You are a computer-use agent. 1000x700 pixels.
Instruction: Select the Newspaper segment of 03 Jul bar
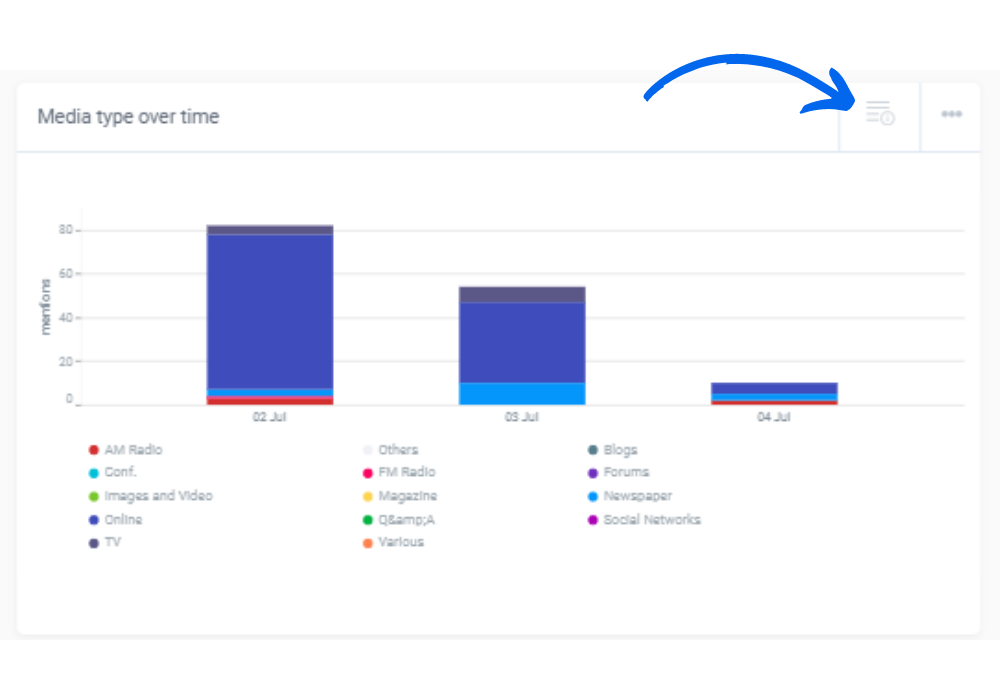click(x=522, y=394)
